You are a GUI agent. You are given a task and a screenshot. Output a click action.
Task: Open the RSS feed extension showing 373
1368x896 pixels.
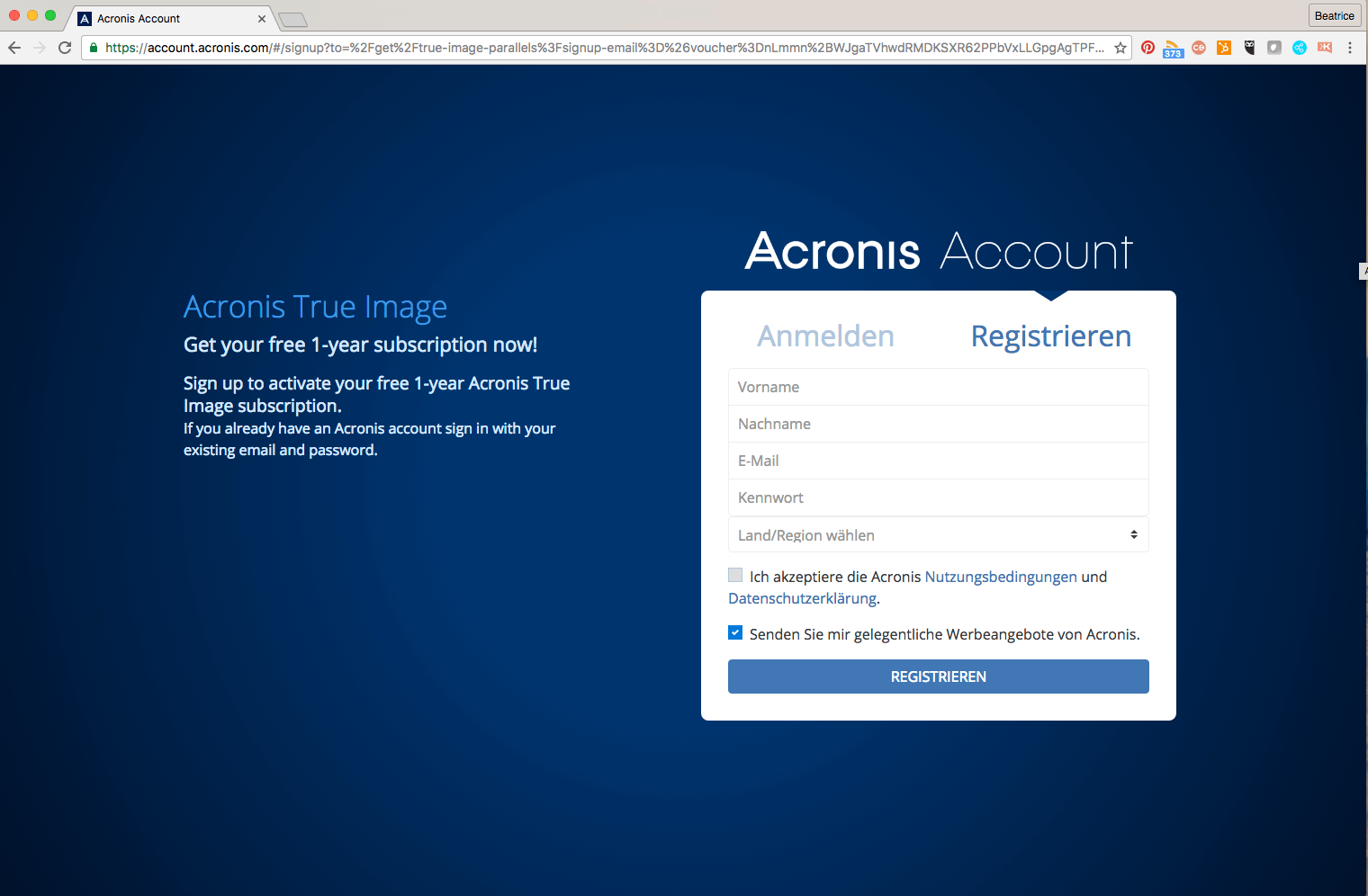[1173, 49]
